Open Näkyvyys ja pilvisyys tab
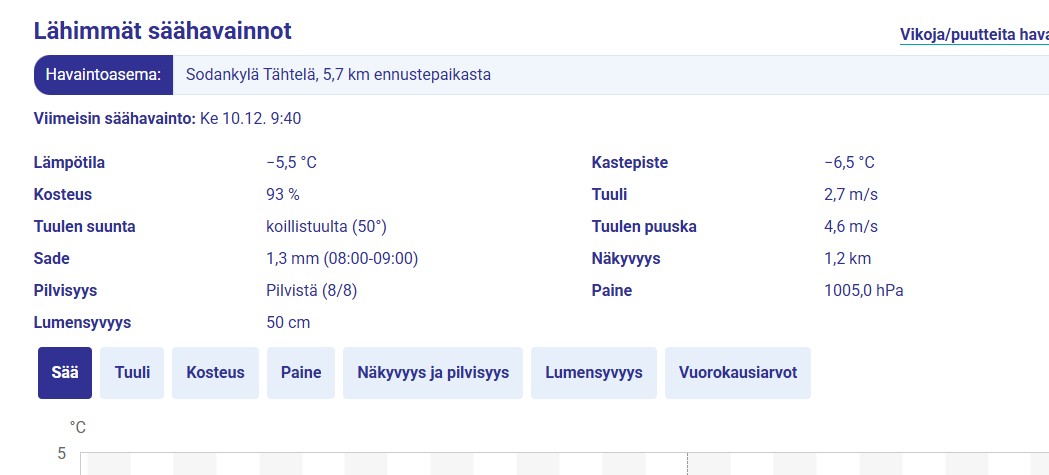This screenshot has height=475, width=1049. pyautogui.click(x=433, y=373)
